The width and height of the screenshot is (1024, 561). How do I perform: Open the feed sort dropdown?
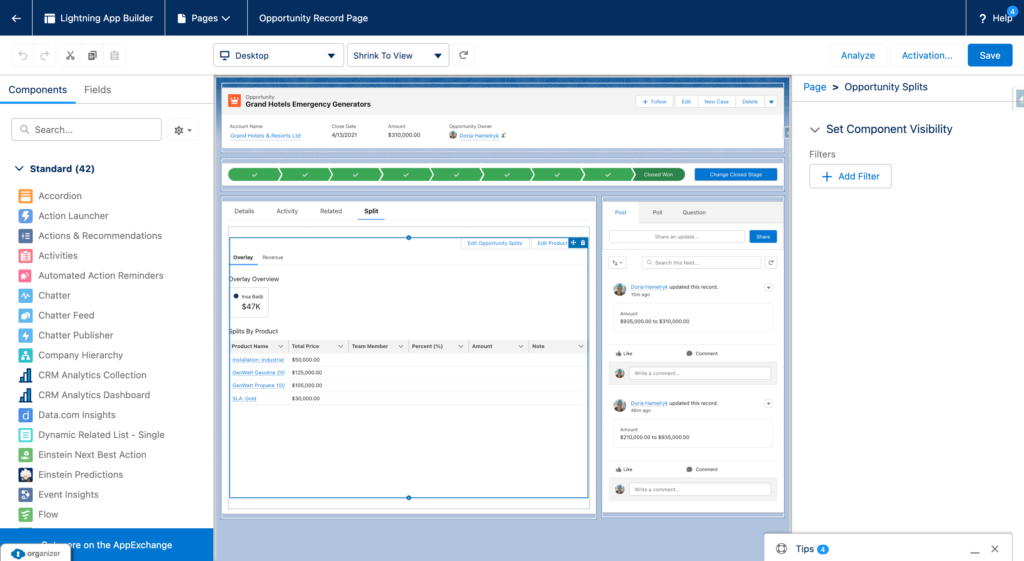617,263
